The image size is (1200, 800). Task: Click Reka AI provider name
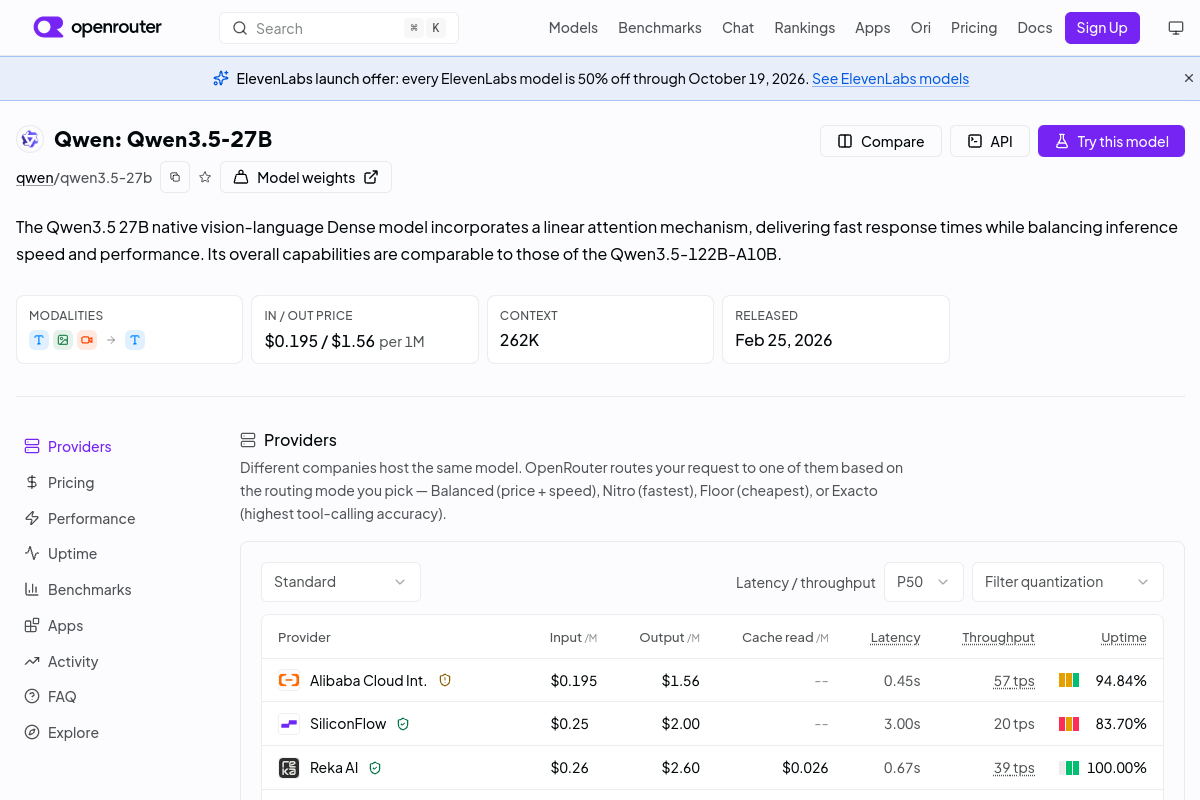pos(334,768)
